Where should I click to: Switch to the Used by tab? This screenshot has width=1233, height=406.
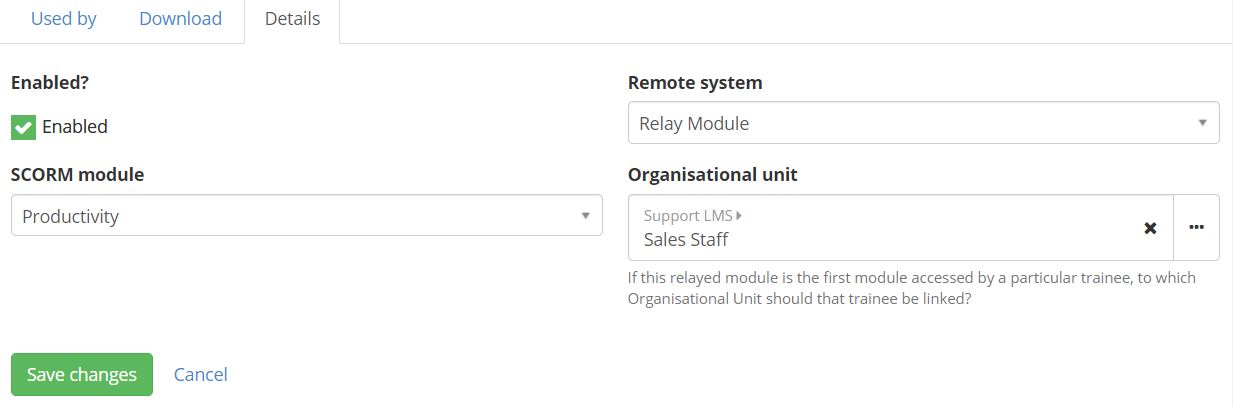[64, 19]
